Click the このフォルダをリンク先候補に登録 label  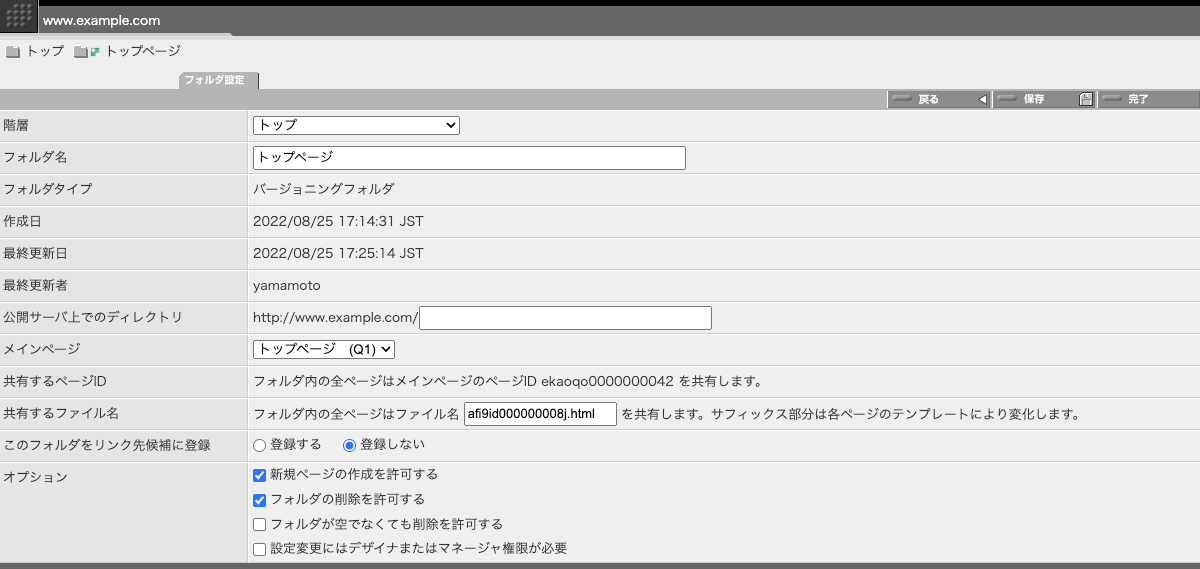tap(107, 445)
